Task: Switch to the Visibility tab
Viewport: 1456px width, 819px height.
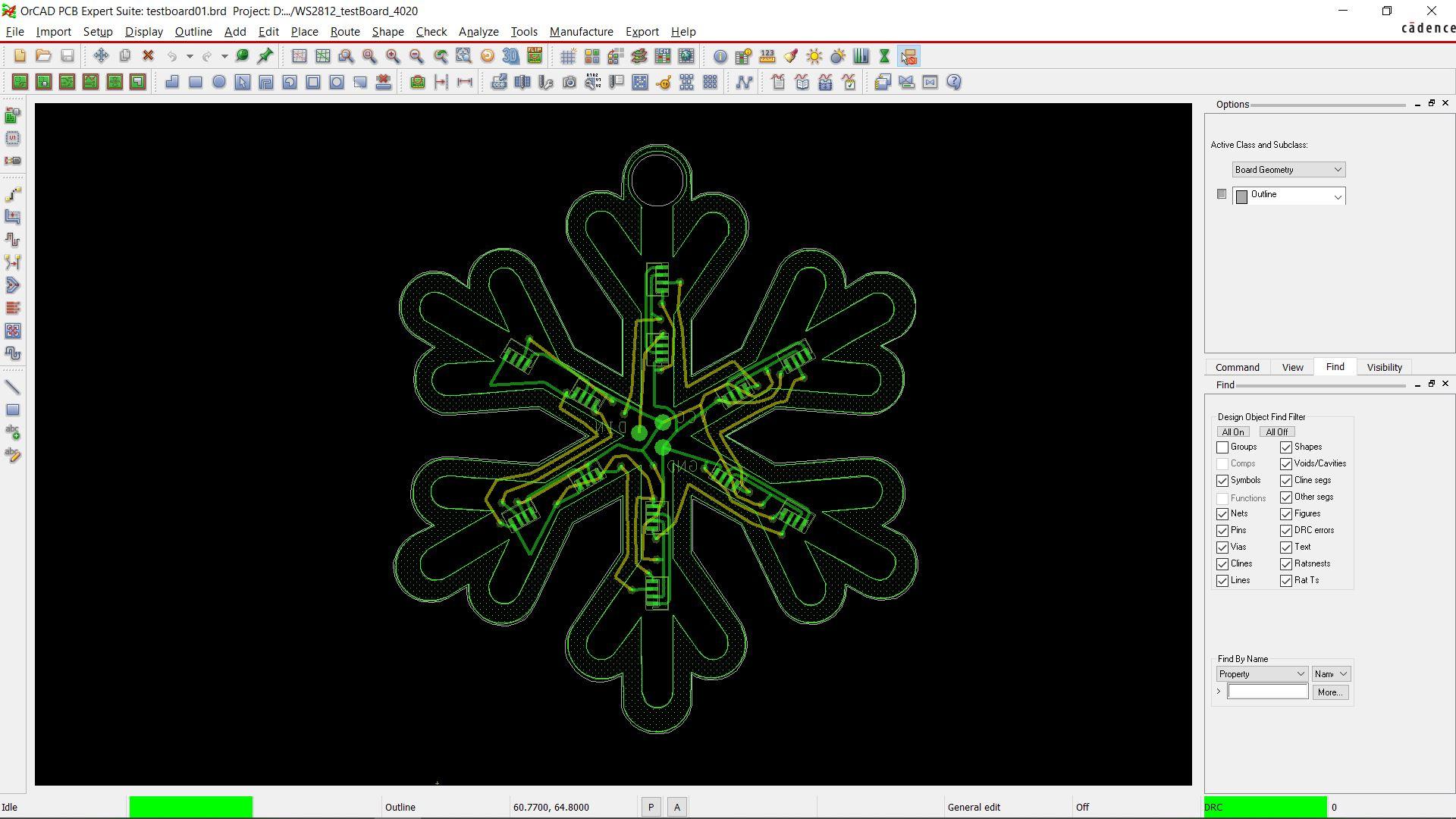Action: (x=1384, y=367)
